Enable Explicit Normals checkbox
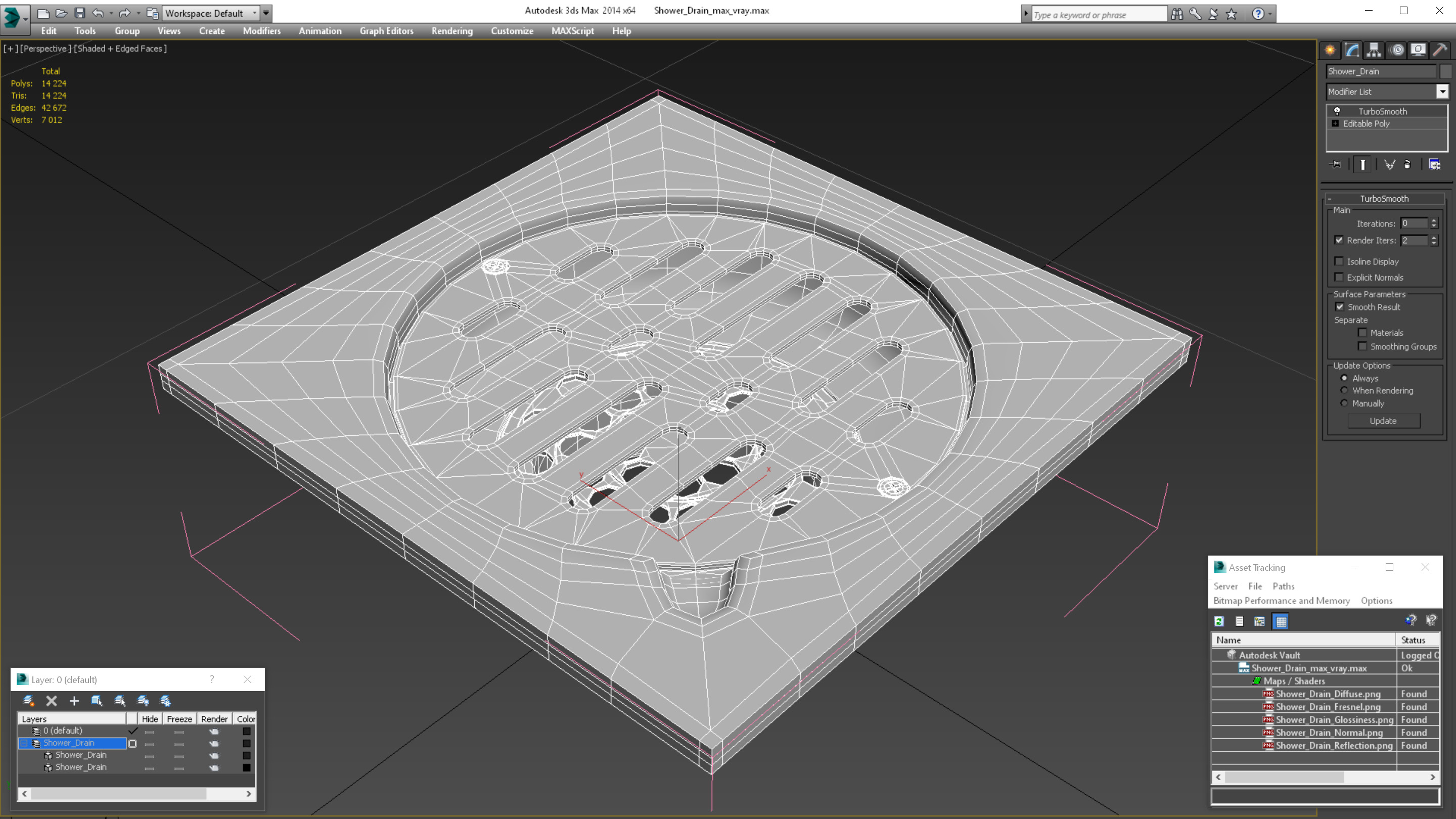This screenshot has height=819, width=1456. click(x=1338, y=277)
